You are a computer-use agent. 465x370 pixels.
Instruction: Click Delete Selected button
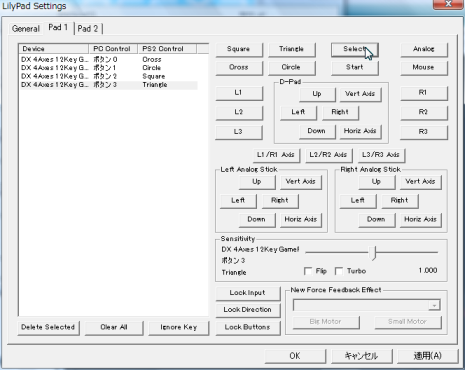[48, 328]
